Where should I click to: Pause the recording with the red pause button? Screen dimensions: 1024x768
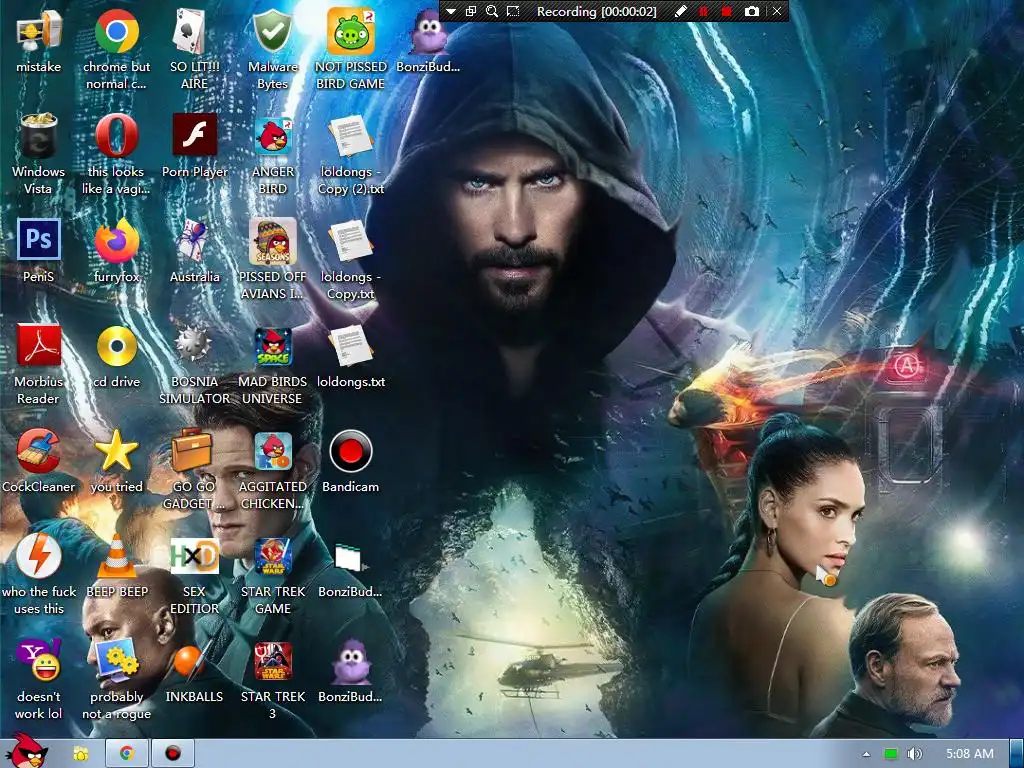pos(704,11)
